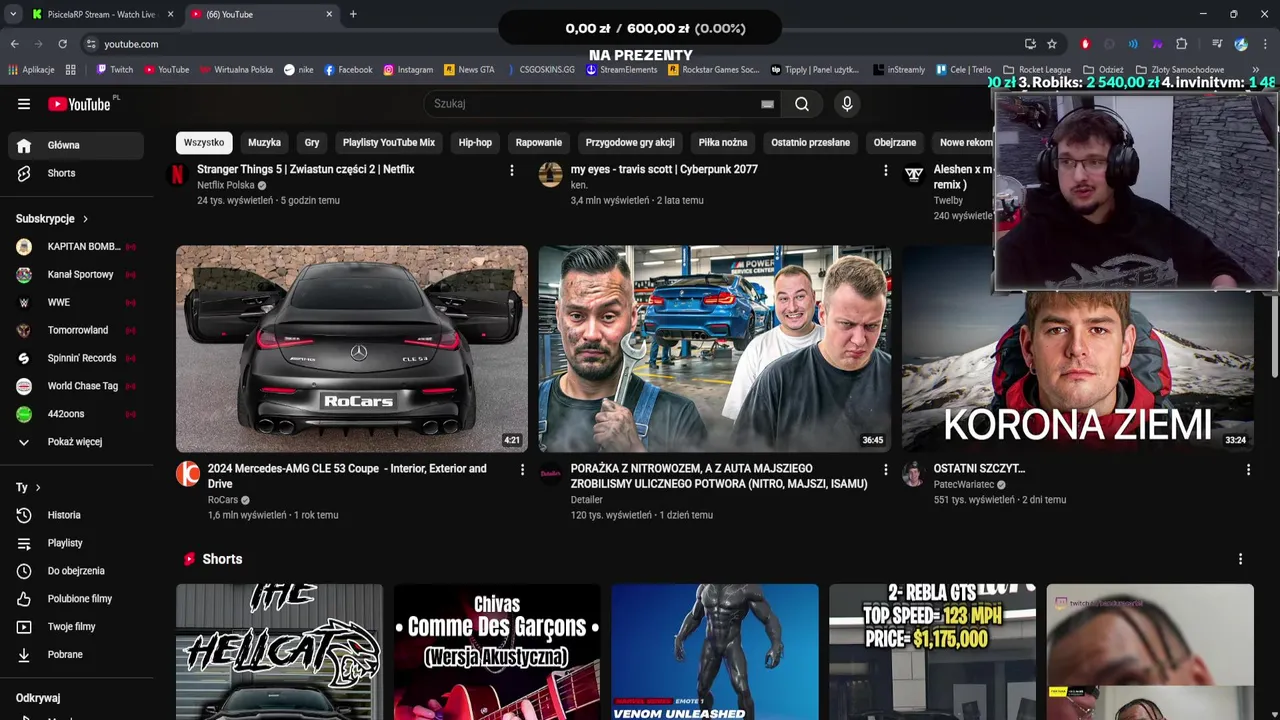Click the search magnifier button
This screenshot has width=1280, height=720.
[x=802, y=104]
